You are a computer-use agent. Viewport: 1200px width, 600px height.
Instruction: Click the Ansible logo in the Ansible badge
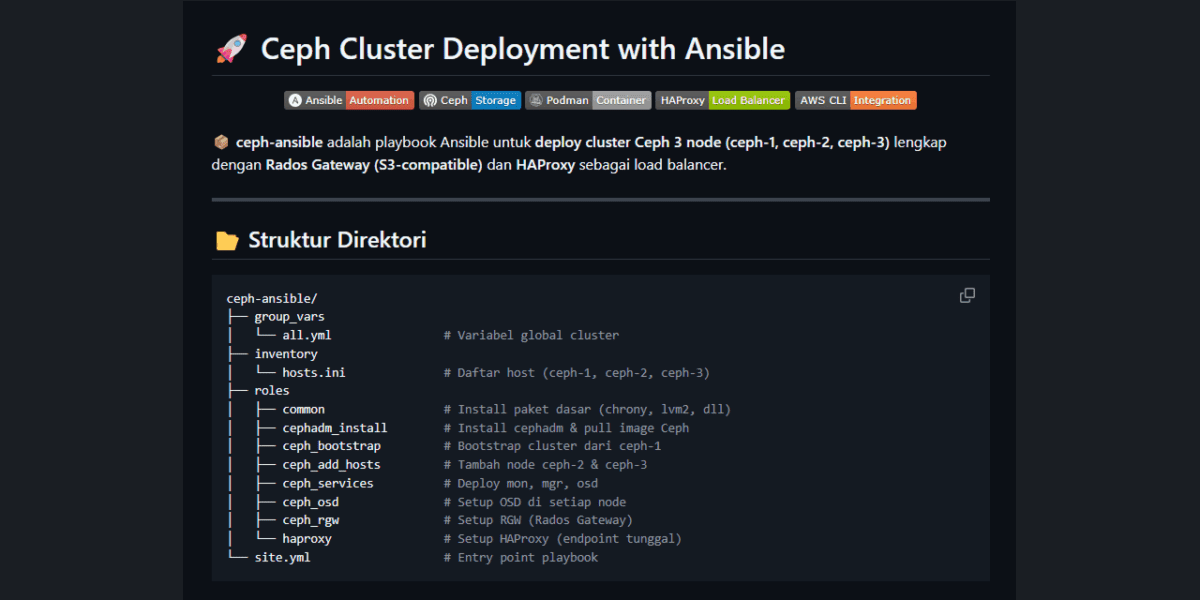(295, 100)
